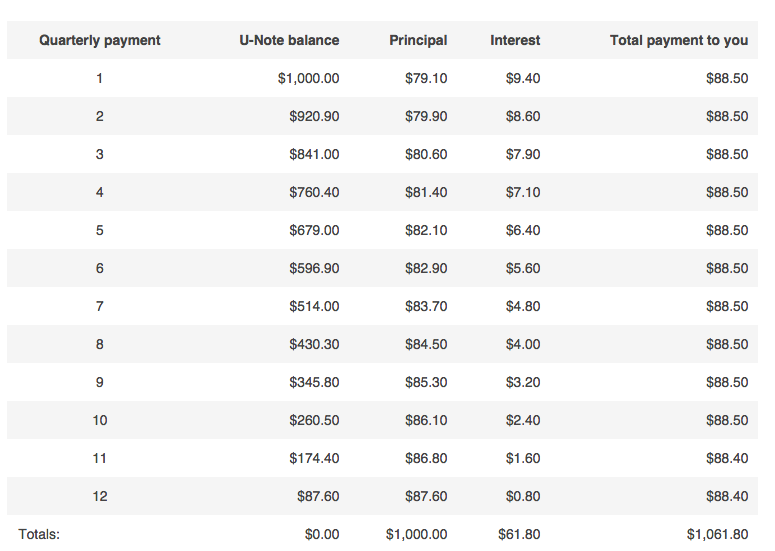This screenshot has height=551, width=775.
Task: Click the $4.00 interest value
Action: click(523, 344)
